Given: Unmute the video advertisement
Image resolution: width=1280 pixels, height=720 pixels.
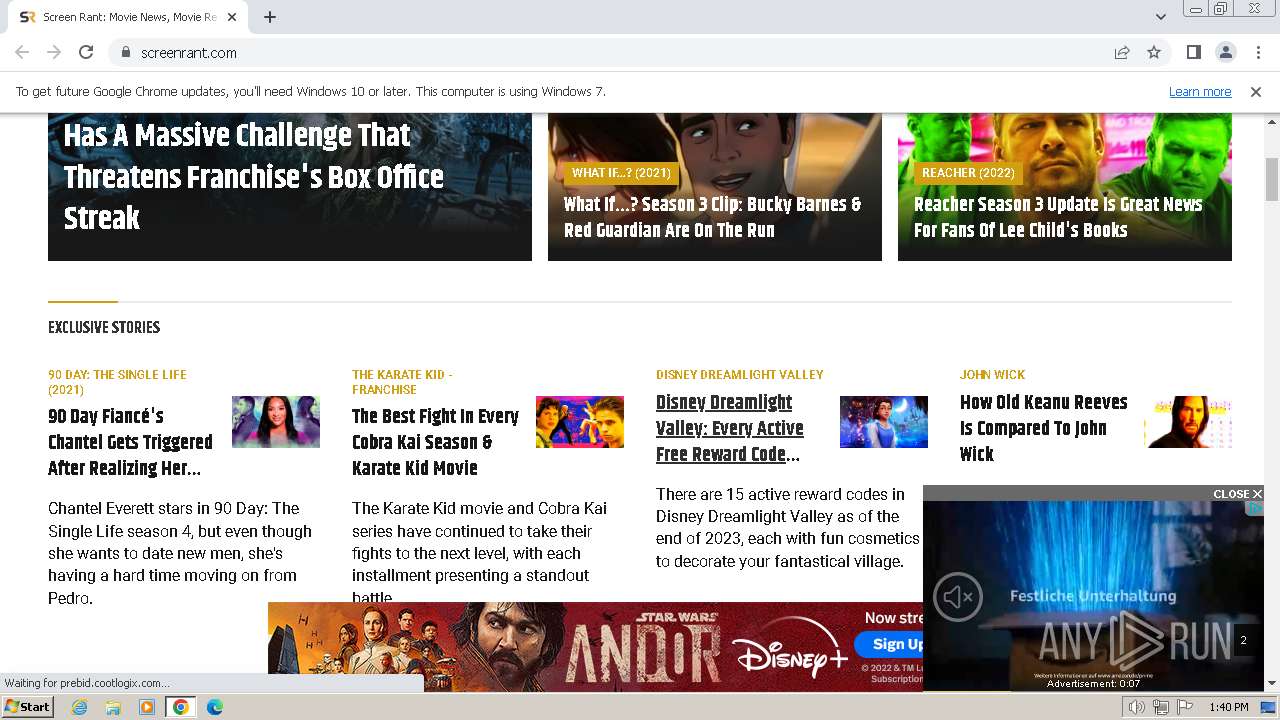Looking at the screenshot, I should 958,597.
